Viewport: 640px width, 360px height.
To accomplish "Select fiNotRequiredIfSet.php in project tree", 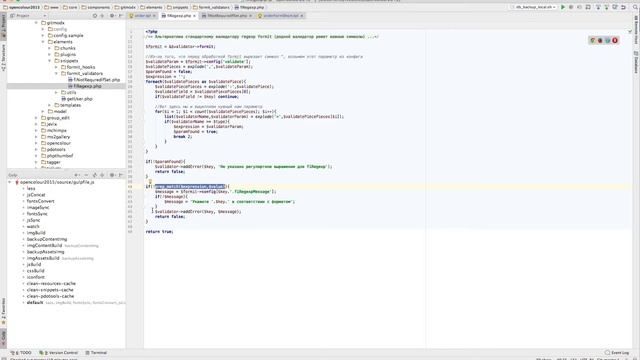I will coord(94,80).
